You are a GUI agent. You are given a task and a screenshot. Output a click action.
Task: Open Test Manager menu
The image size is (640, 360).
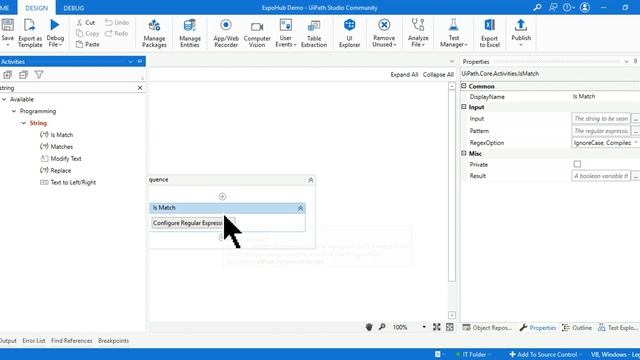pyautogui.click(x=453, y=33)
